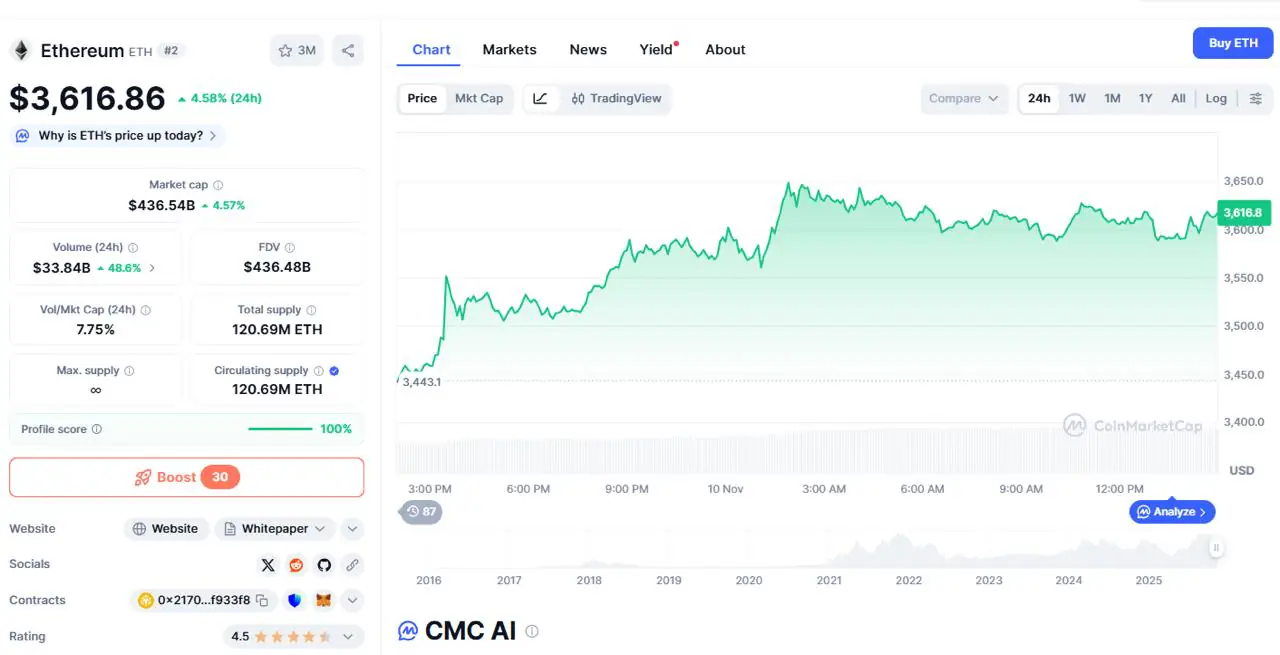Click the timeline range slider handle
Screen dimensions: 1280x655
point(1216,548)
